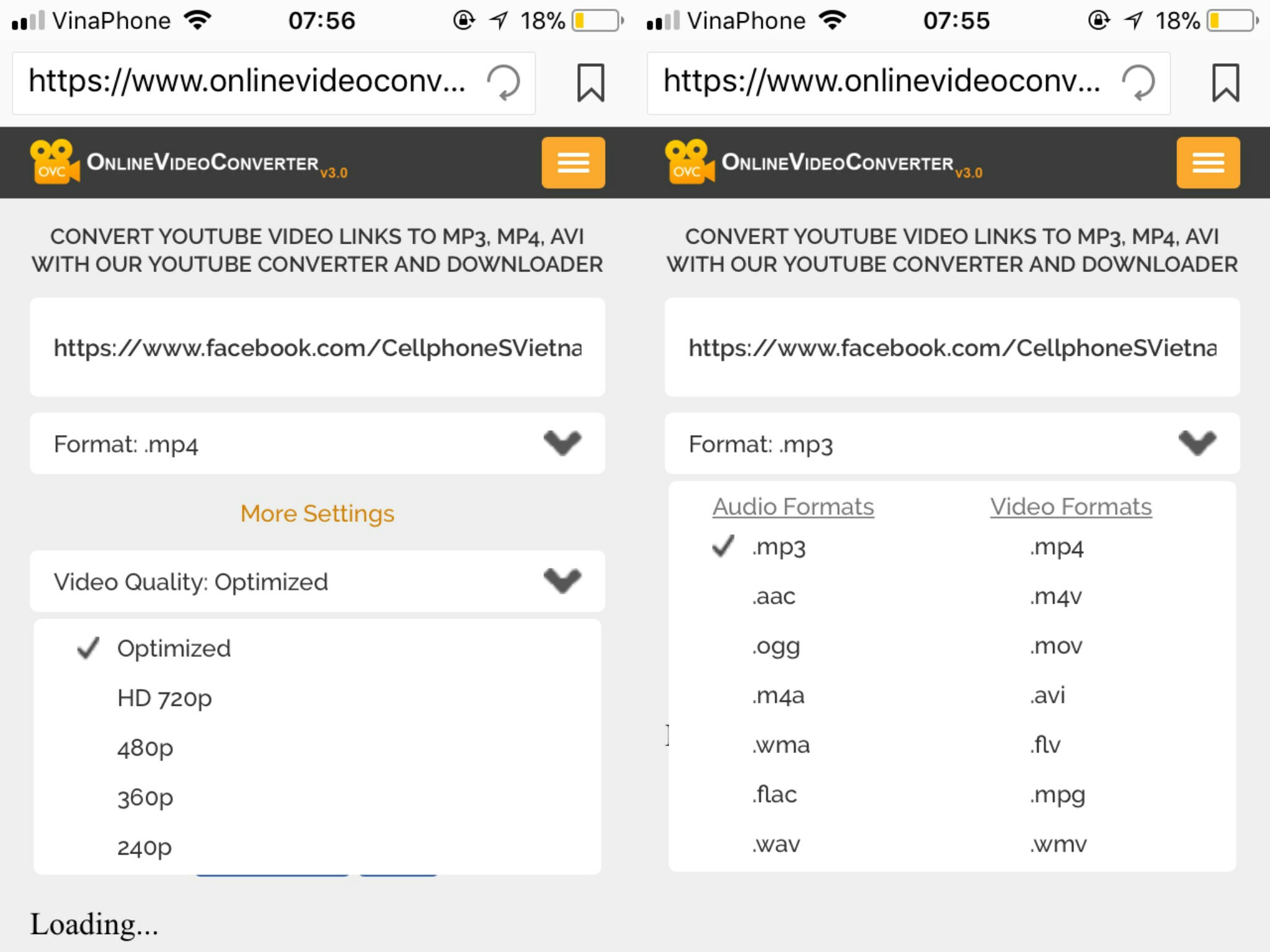Tap Audio Formats heading

(793, 506)
